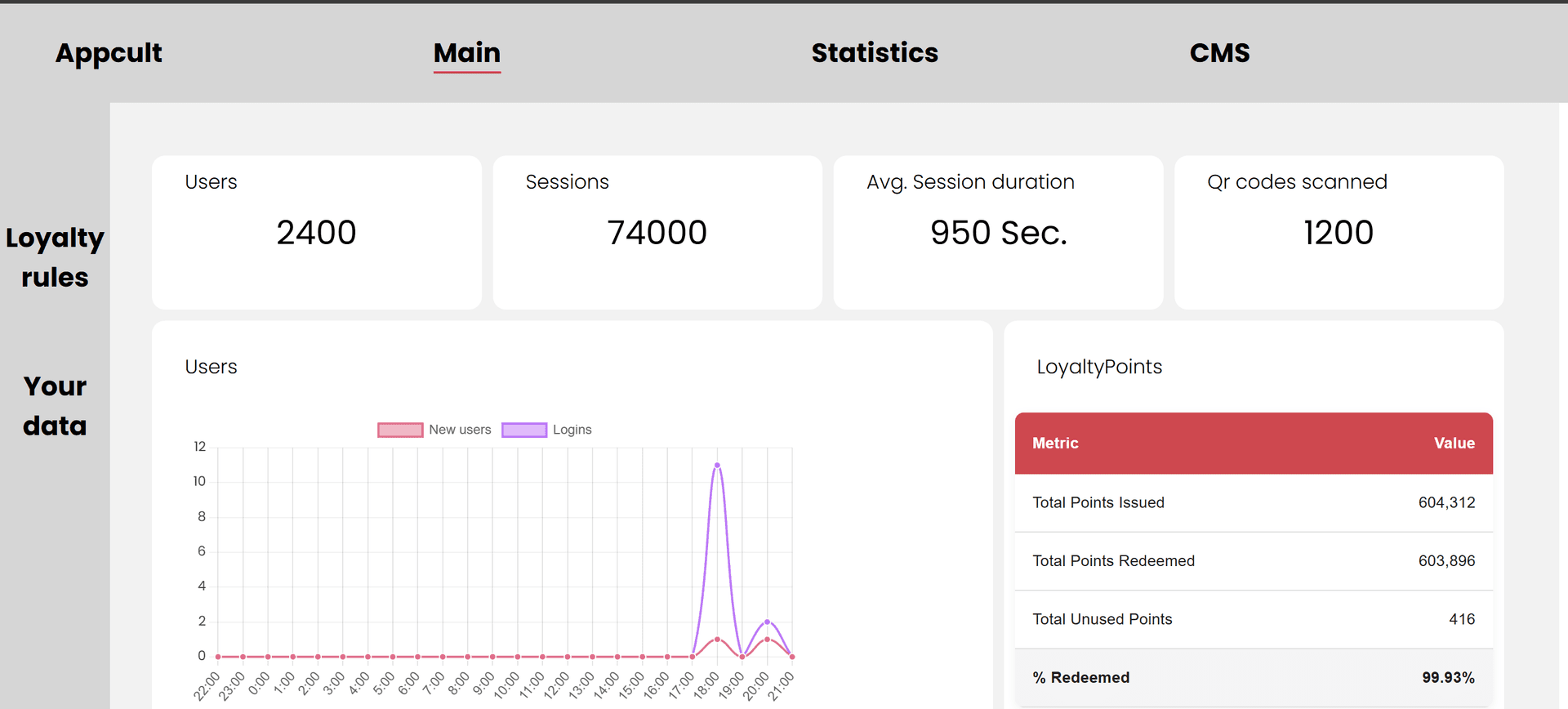
Task: Select the Qr codes scanned card
Action: (1339, 233)
